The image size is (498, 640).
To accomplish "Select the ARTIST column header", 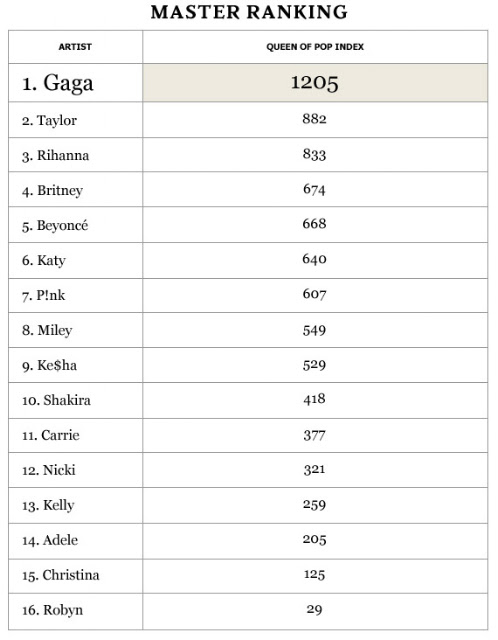I will (x=75, y=47).
